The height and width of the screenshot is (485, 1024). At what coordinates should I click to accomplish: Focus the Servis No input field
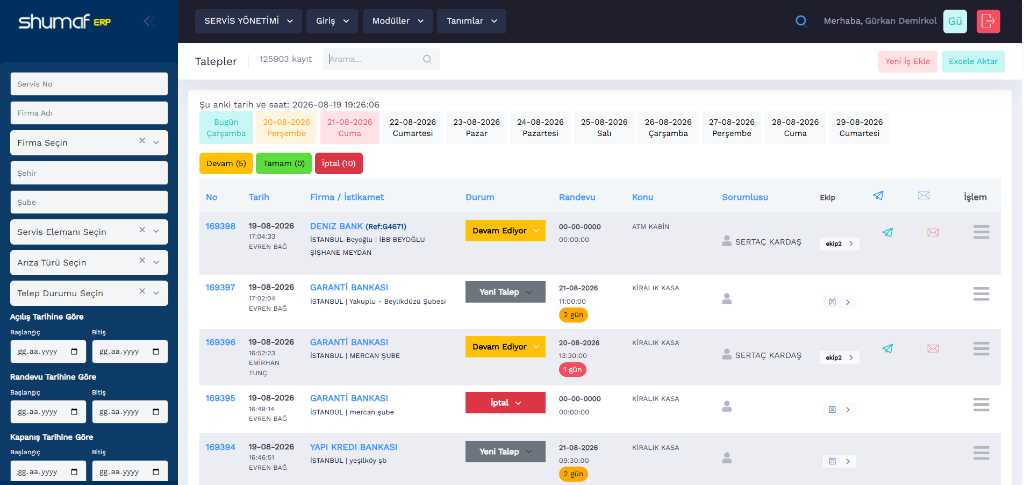(x=89, y=84)
